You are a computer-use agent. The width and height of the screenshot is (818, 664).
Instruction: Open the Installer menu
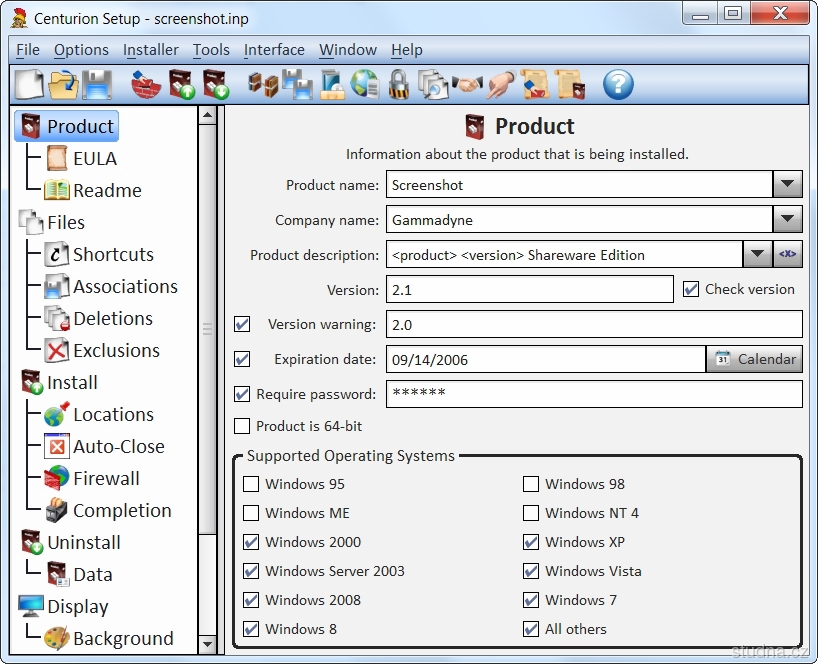(151, 50)
